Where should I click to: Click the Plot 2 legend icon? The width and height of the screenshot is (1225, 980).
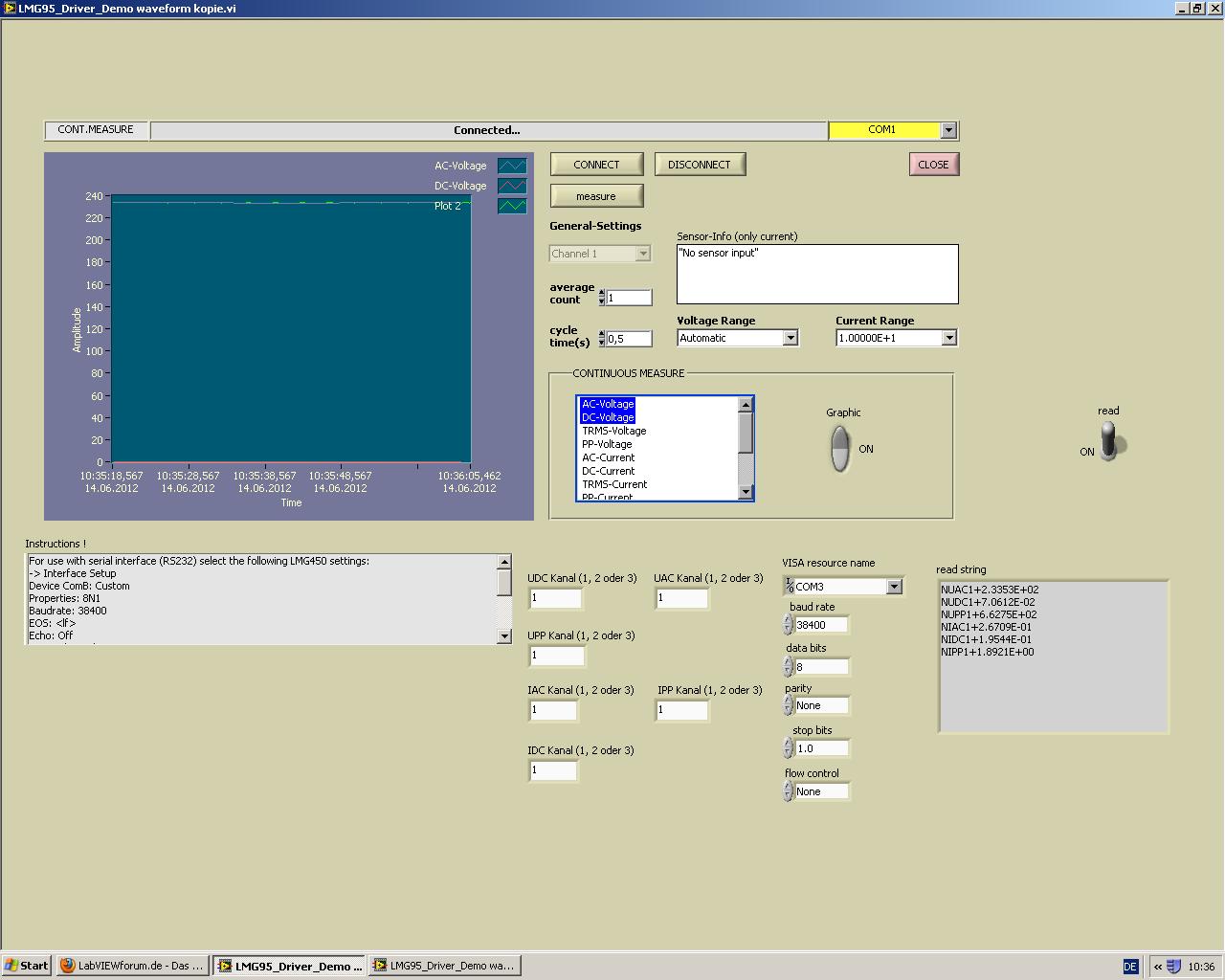click(x=512, y=206)
